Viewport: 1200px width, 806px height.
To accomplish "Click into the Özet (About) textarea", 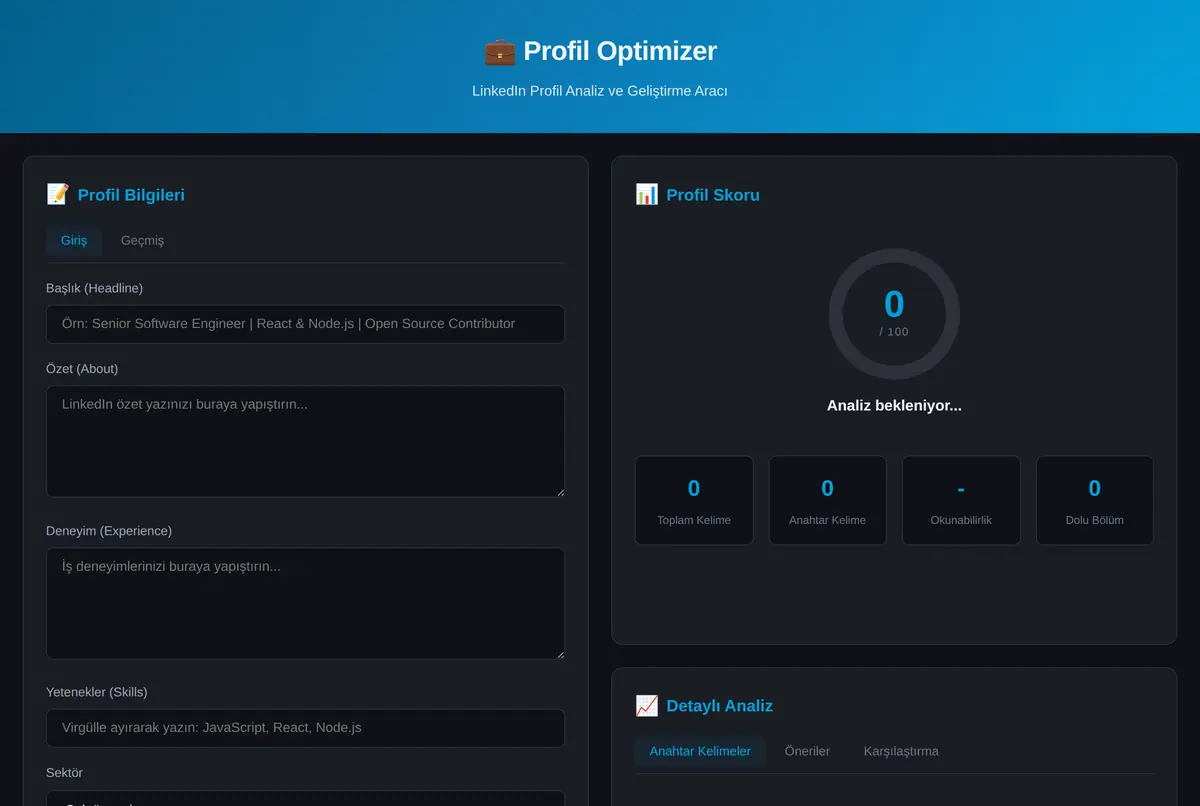I will (305, 441).
